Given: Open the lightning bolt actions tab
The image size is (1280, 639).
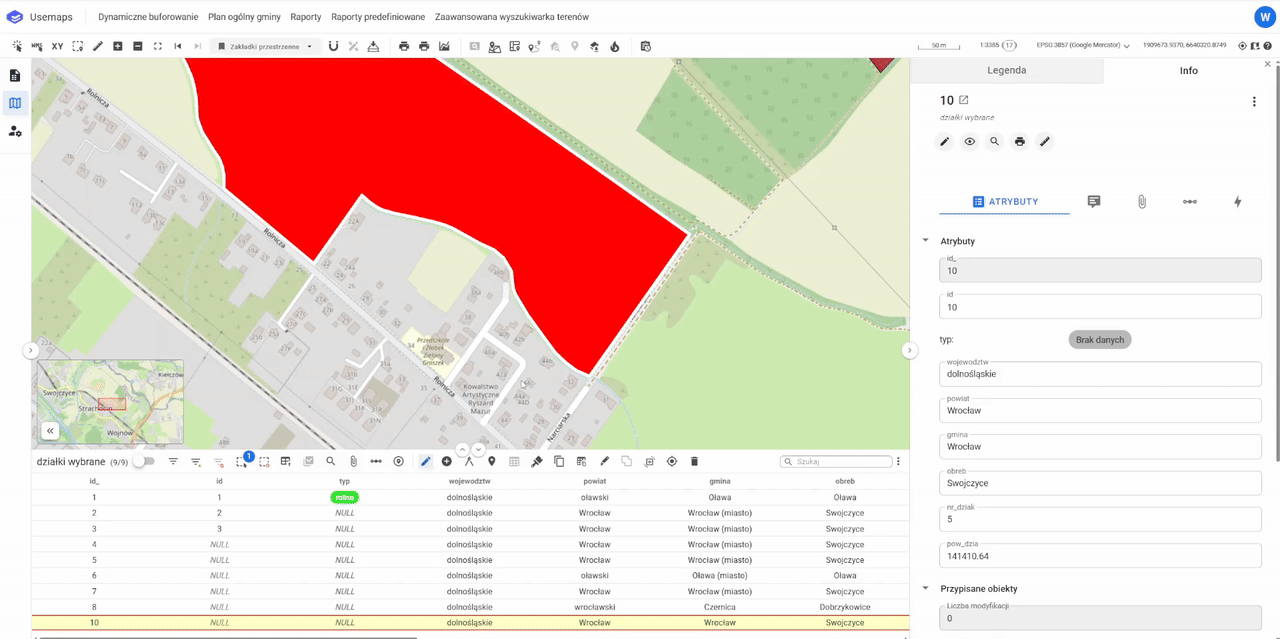Looking at the screenshot, I should (1237, 202).
